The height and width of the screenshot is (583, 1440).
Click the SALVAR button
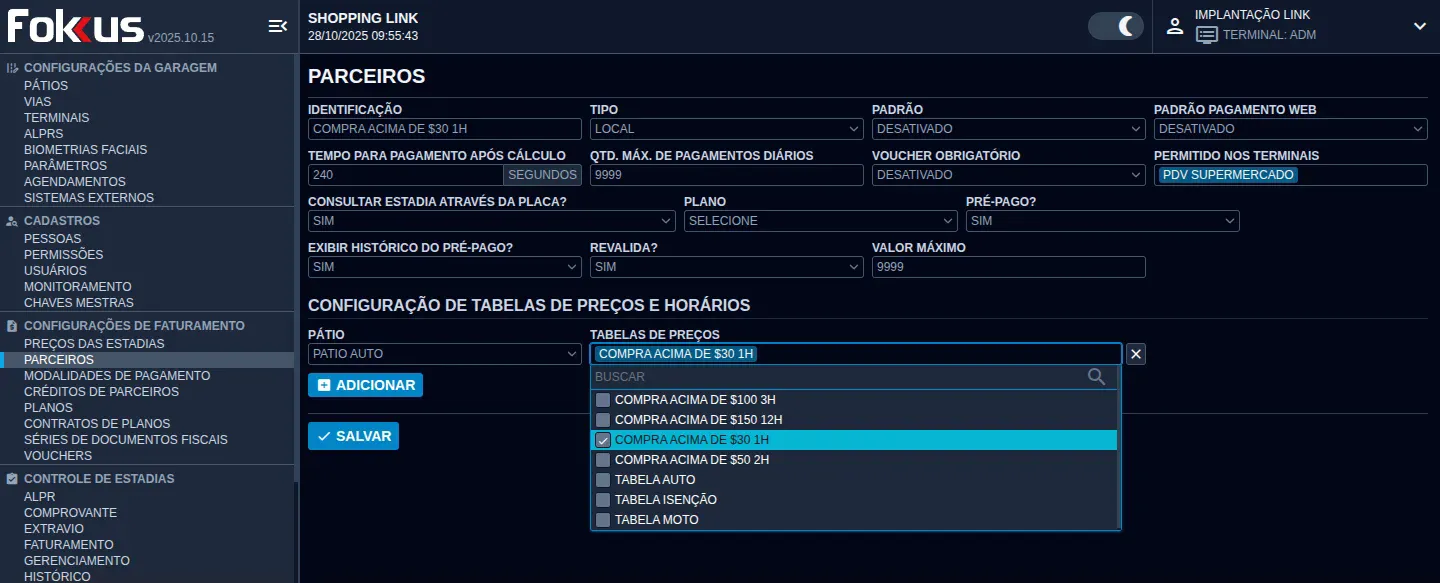[353, 436]
